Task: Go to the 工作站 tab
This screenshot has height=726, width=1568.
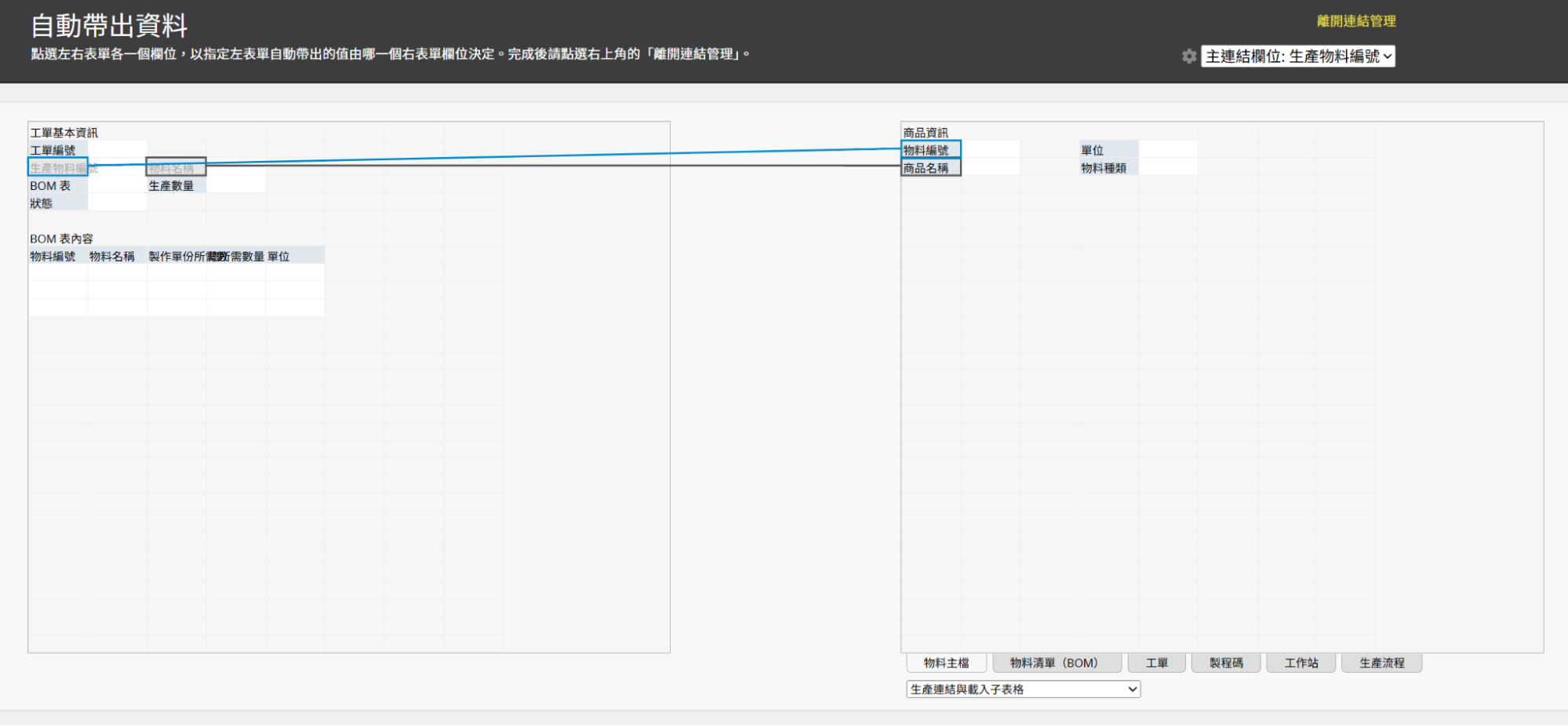Action: click(1301, 663)
